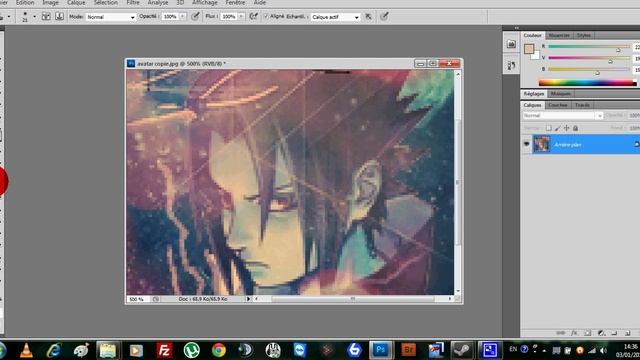Click the 500 % zoom field in document status bar
Image resolution: width=640 pixels, height=360 pixels.
click(x=138, y=299)
